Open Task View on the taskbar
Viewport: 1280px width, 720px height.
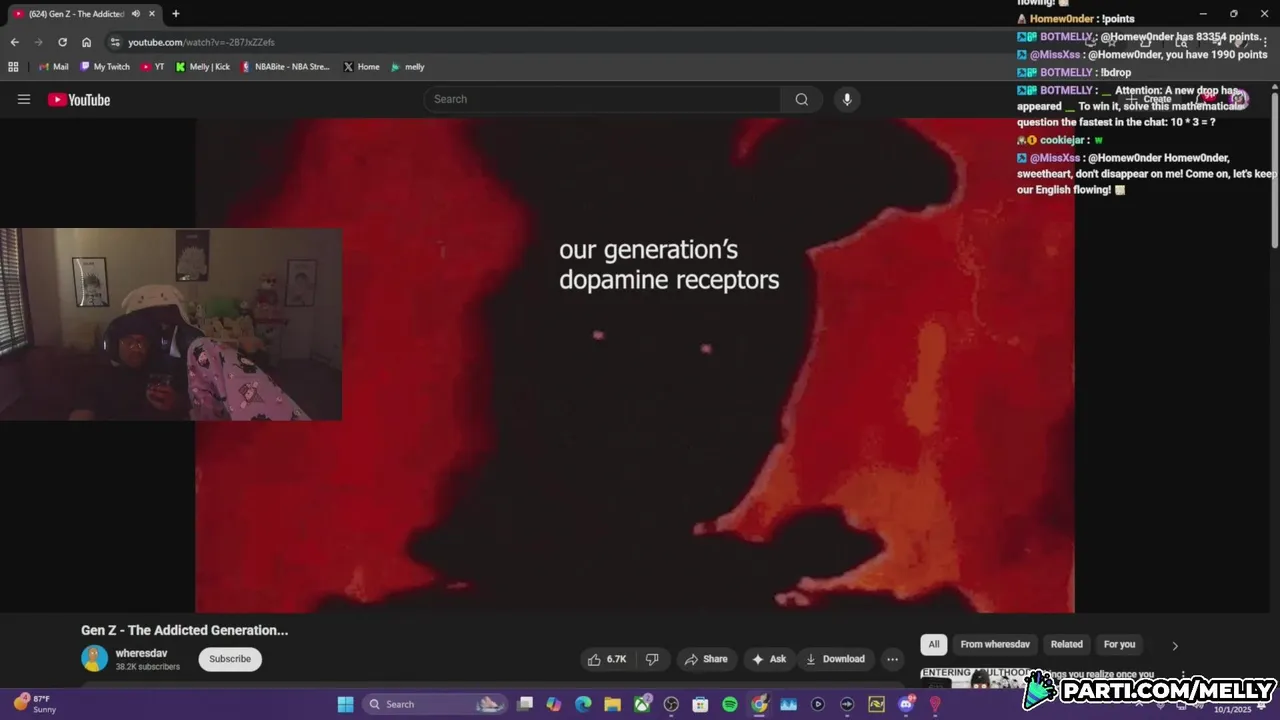click(525, 704)
